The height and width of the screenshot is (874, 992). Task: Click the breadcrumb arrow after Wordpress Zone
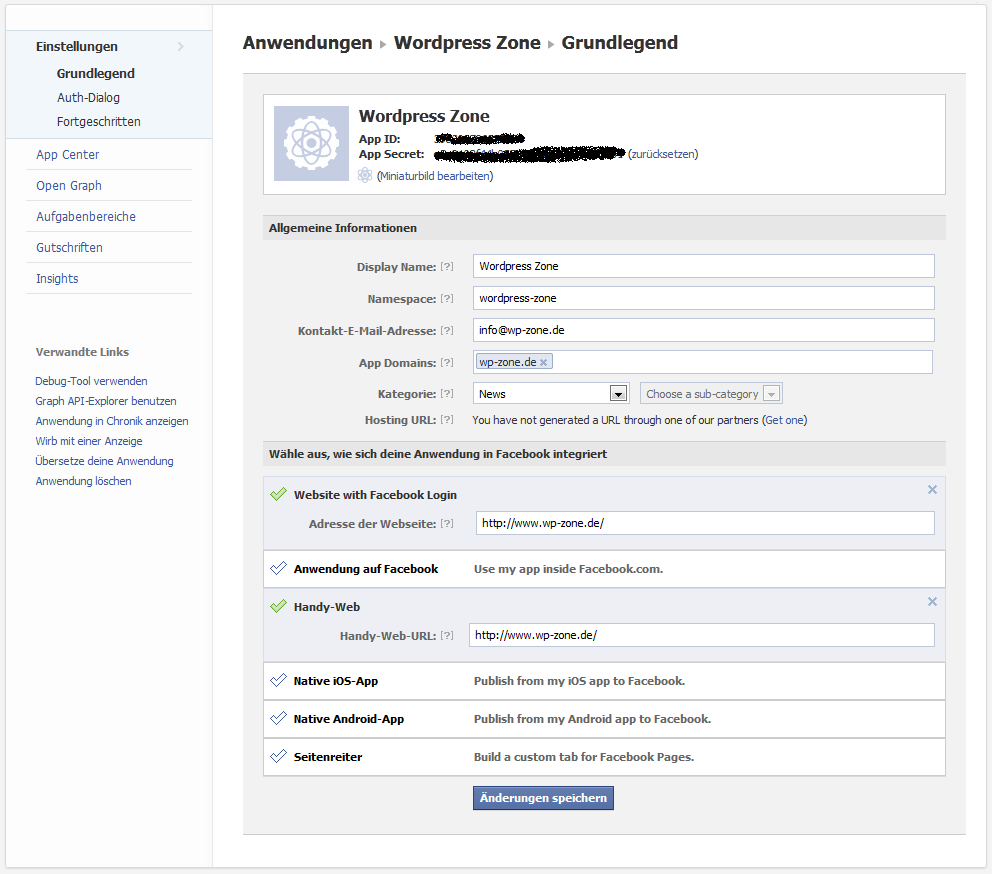click(x=551, y=44)
